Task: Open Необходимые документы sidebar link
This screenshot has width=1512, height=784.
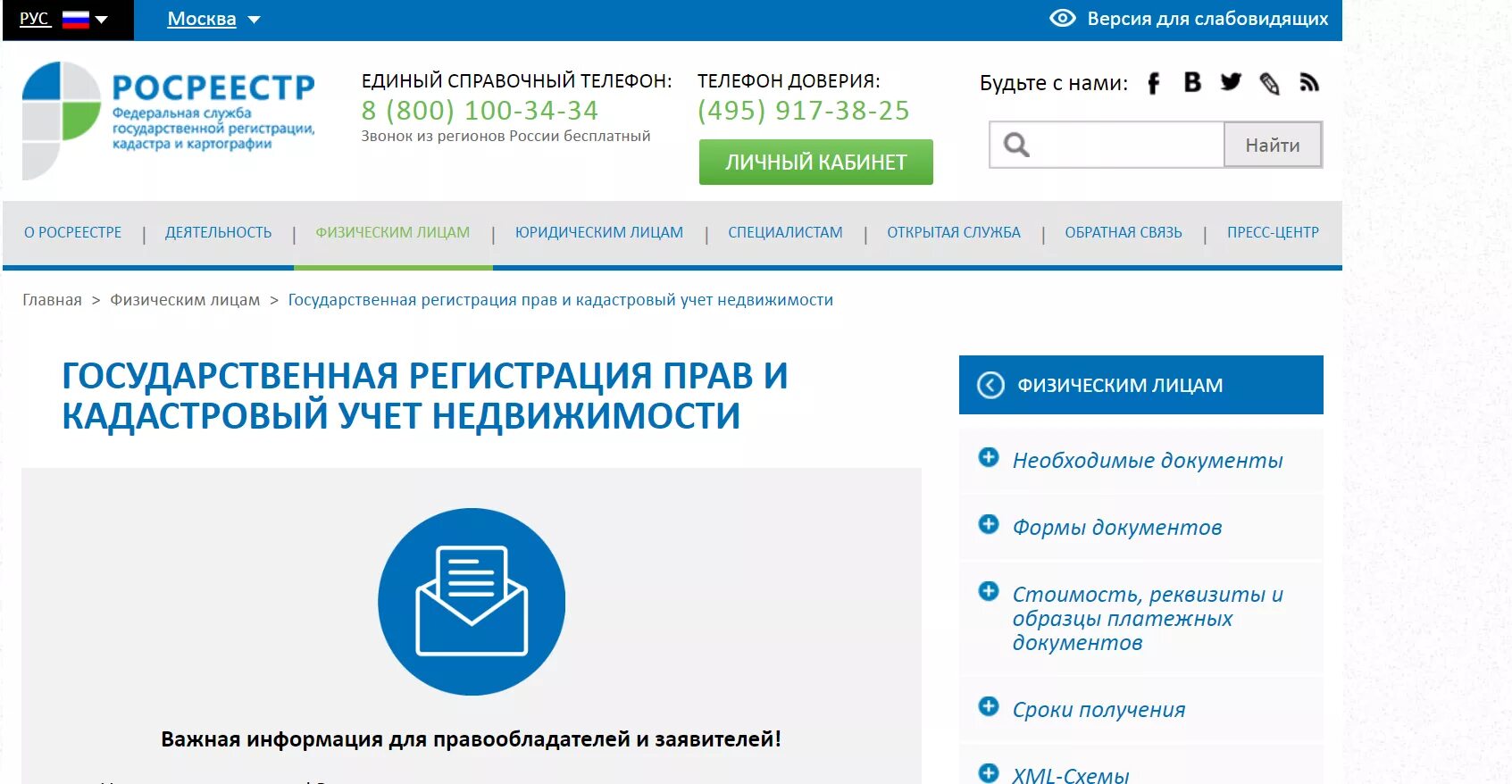Action: point(1147,461)
